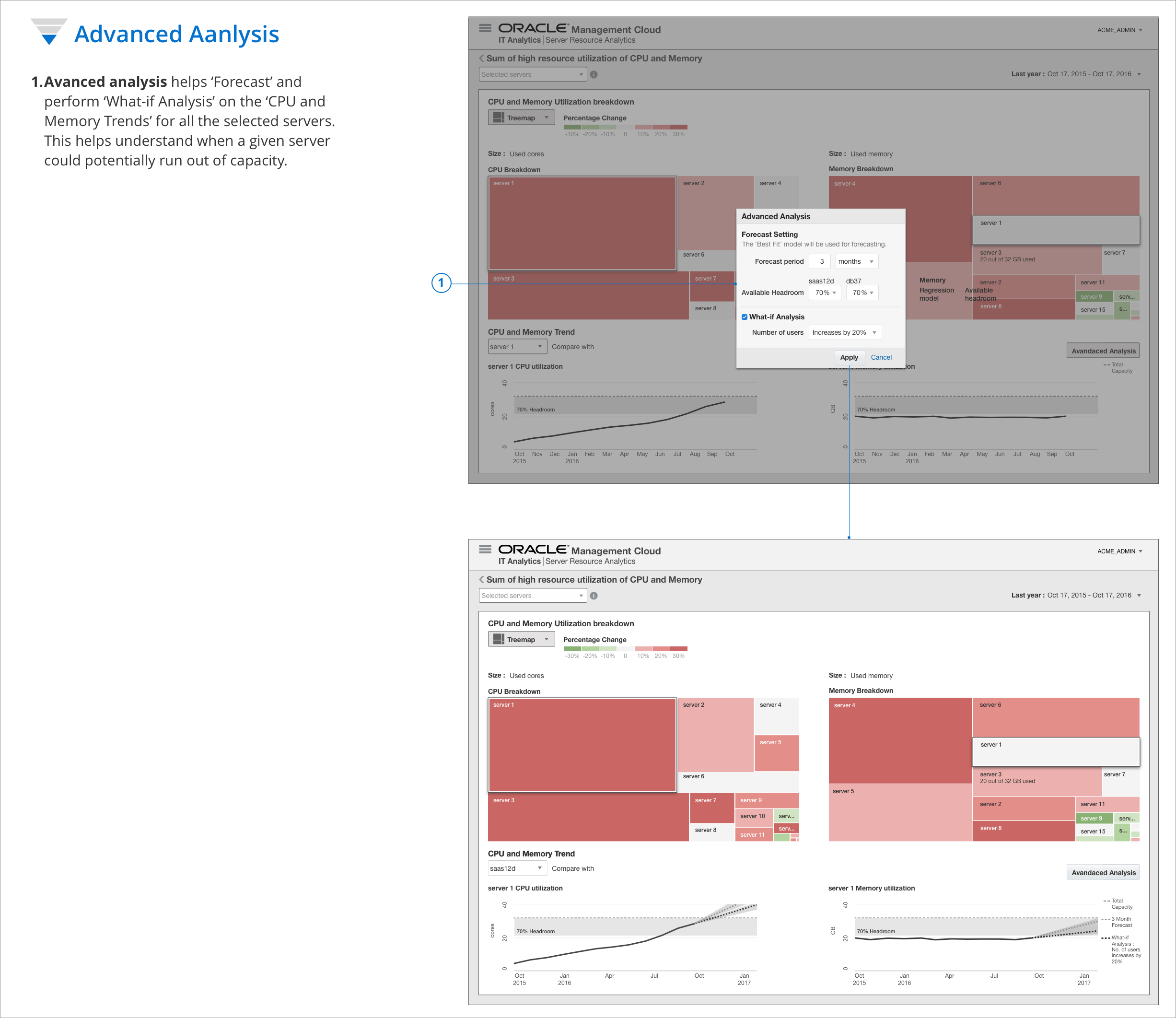Open Selected servers dropdown in the upper screen
The height and width of the screenshot is (1019, 1176).
pos(533,74)
